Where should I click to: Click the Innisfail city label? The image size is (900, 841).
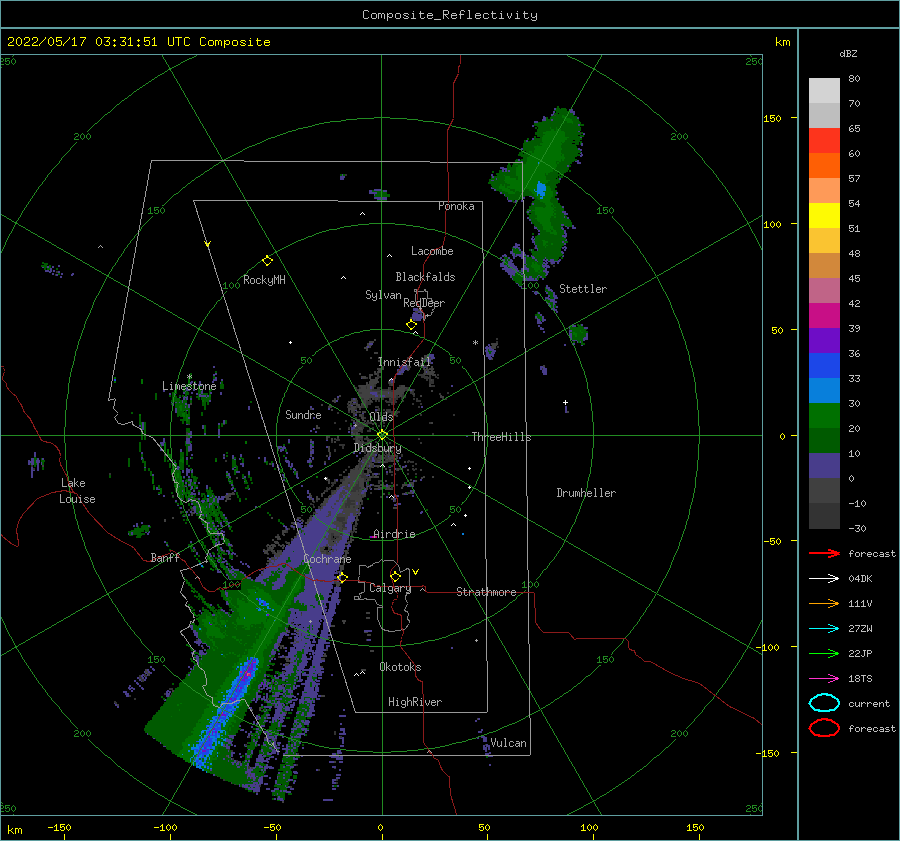click(404, 362)
